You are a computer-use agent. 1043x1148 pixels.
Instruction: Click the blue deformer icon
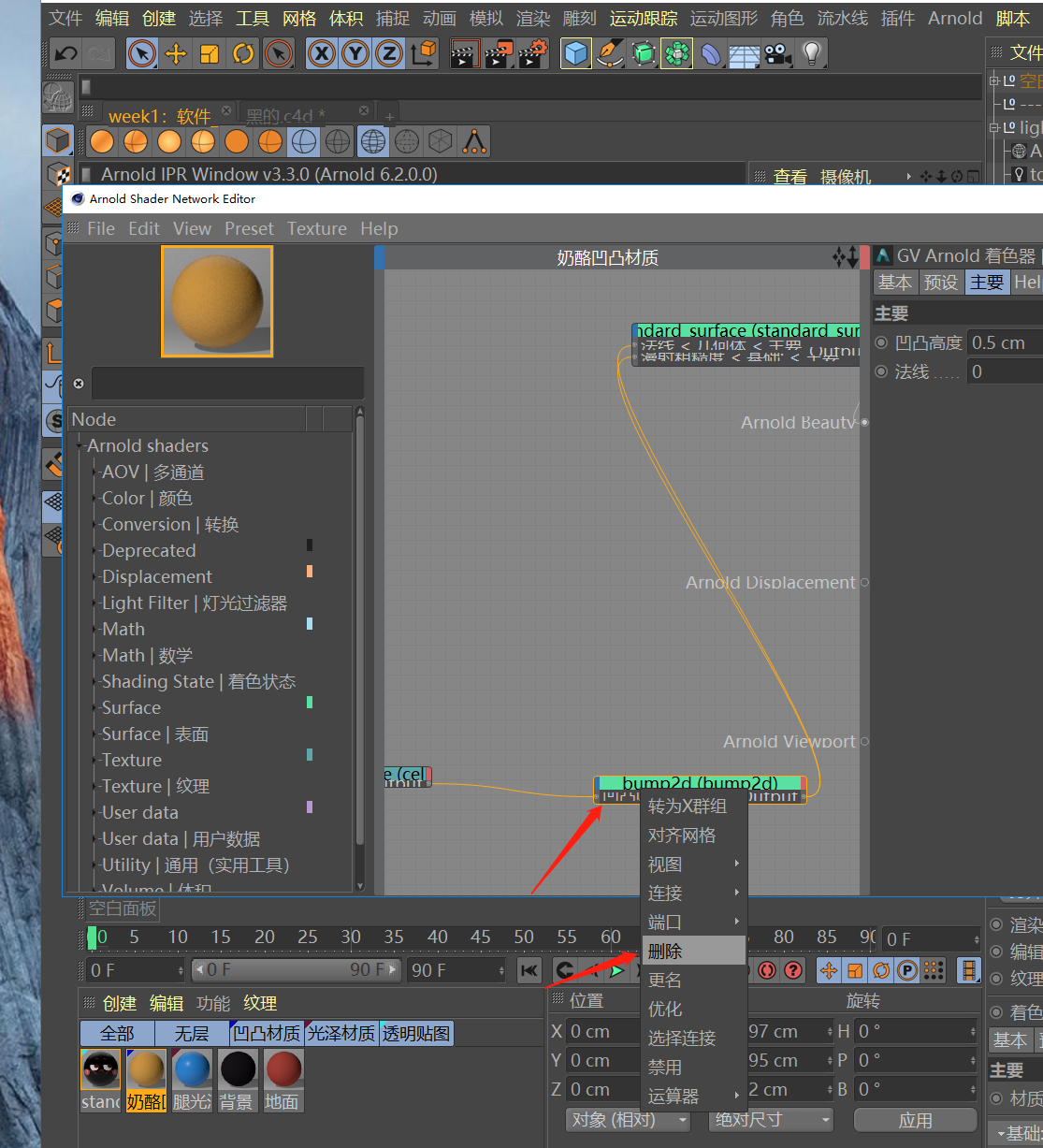coord(711,54)
